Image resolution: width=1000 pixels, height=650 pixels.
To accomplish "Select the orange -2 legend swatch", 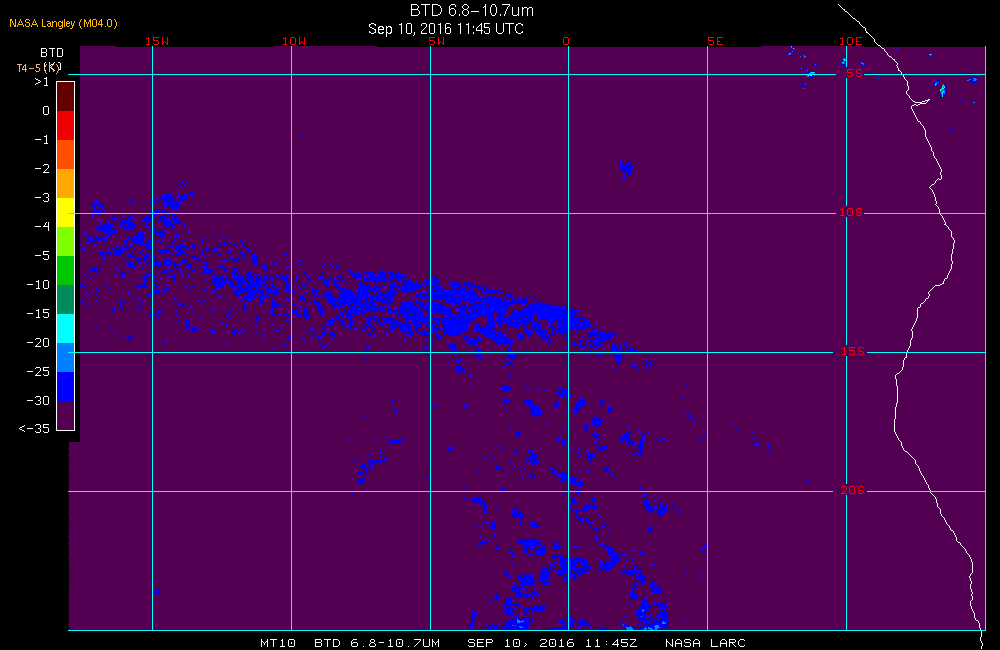I will (x=66, y=183).
